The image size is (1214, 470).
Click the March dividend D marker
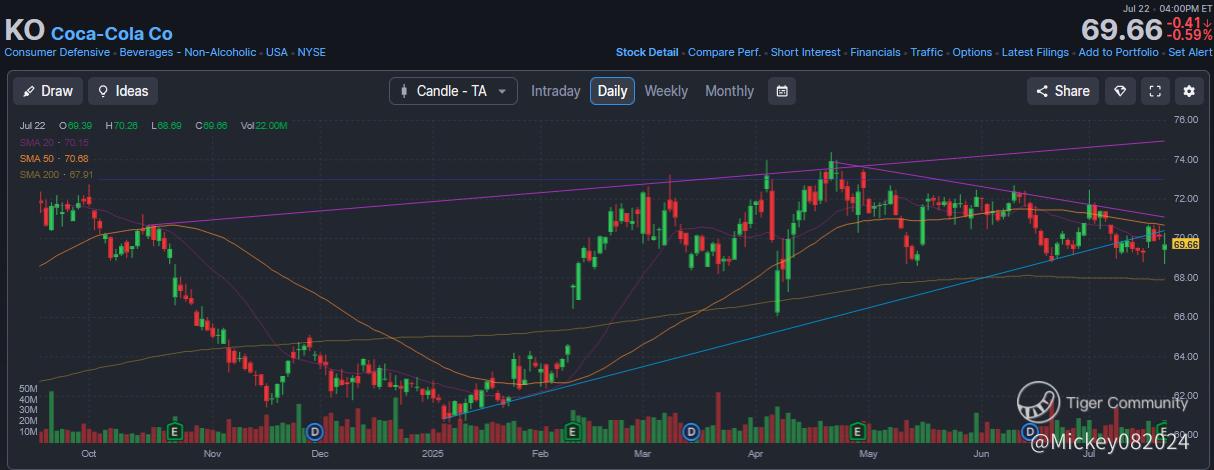690,432
